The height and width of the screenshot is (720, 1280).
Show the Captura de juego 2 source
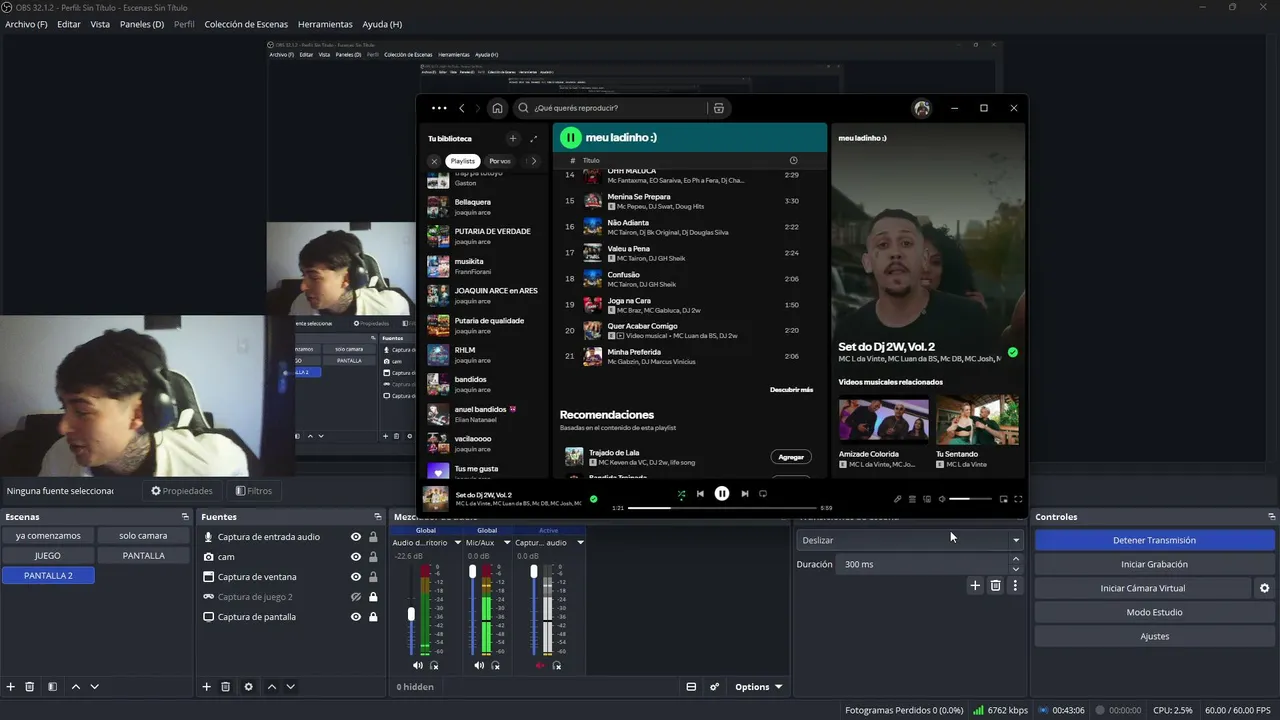pyautogui.click(x=356, y=597)
